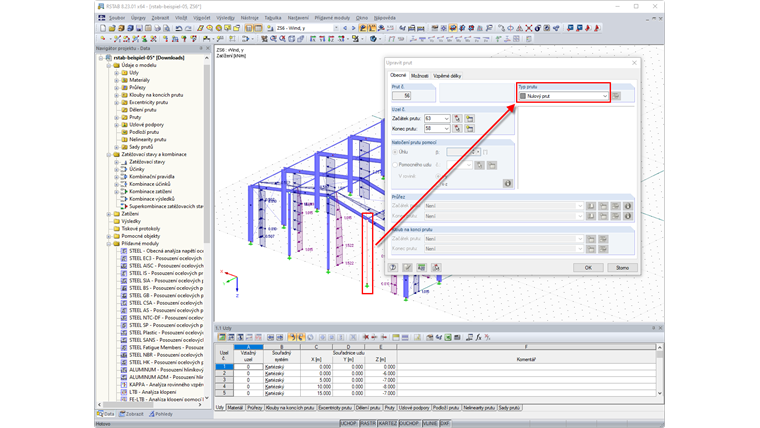Confirm dialog with OK button

click(588, 268)
